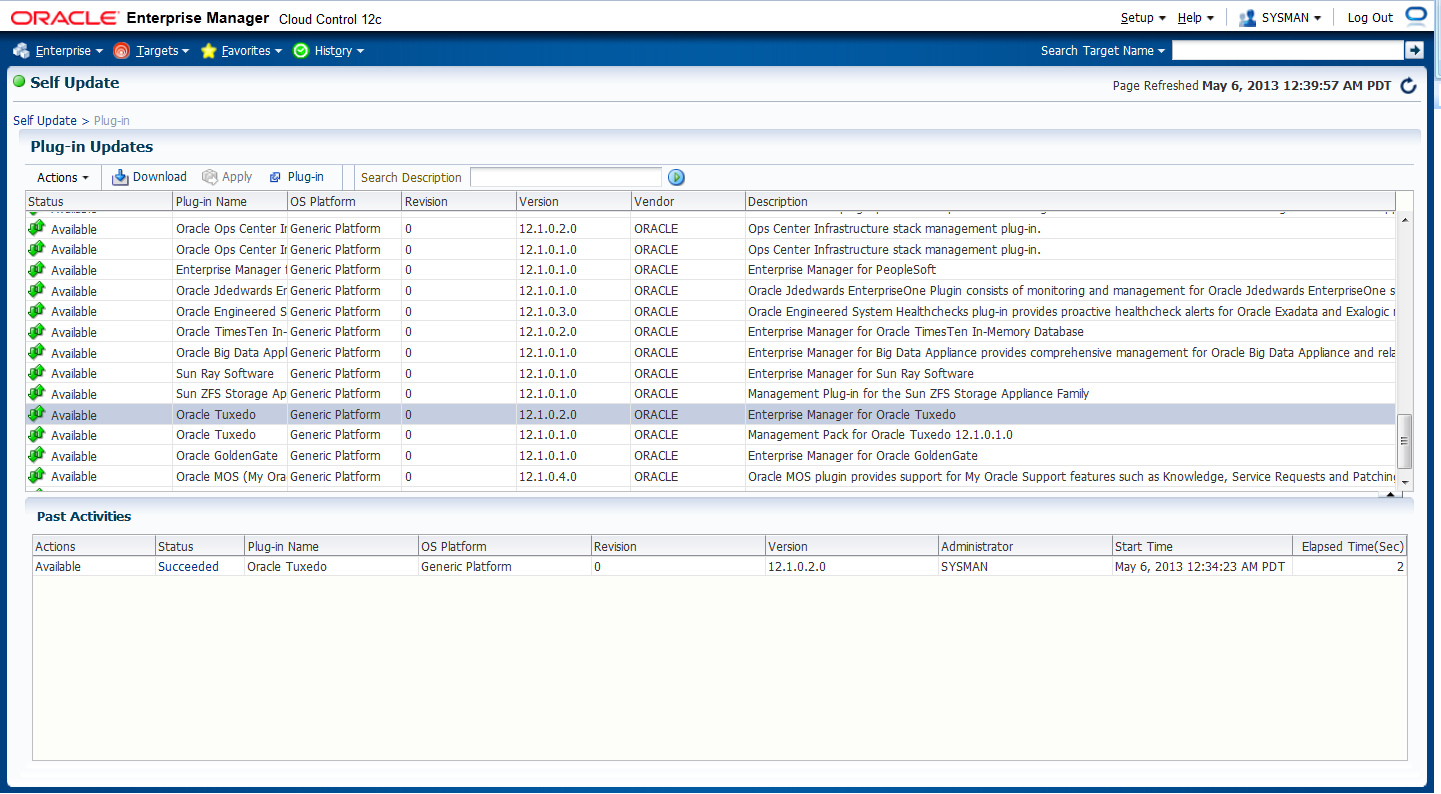Sort by Vendor column header
The height and width of the screenshot is (794, 1441).
[688, 201]
